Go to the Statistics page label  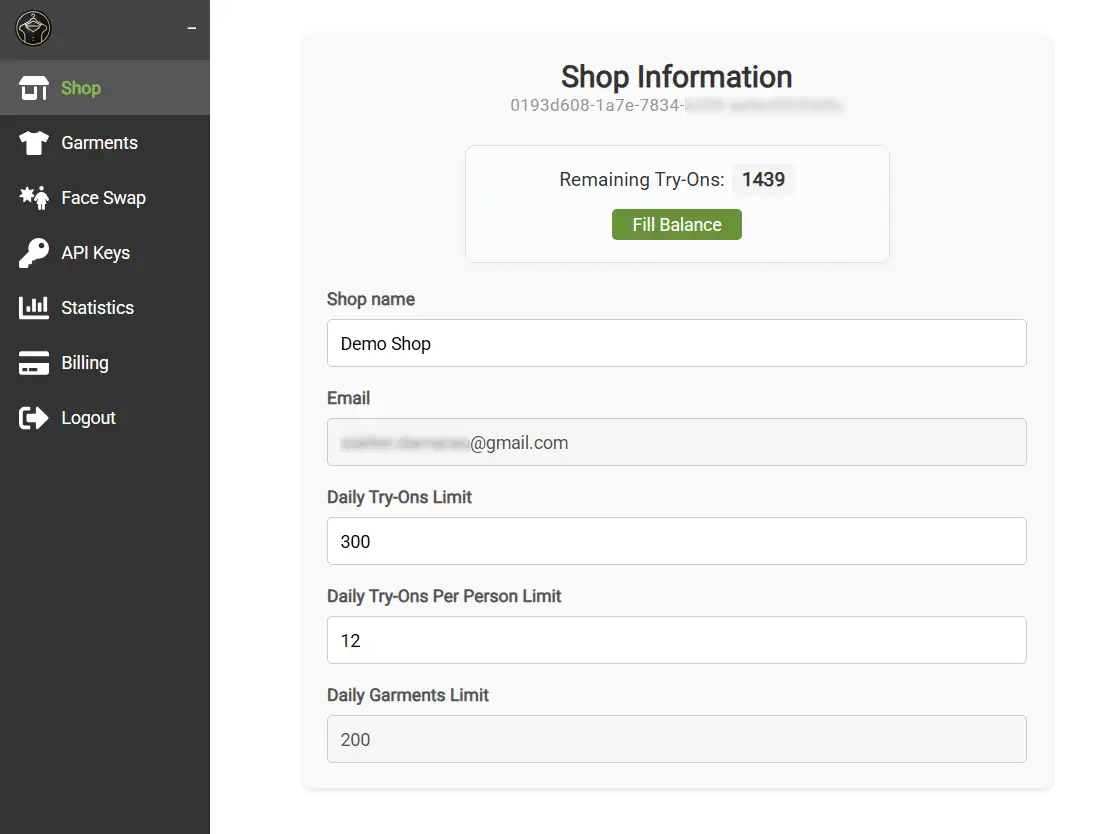pos(97,308)
